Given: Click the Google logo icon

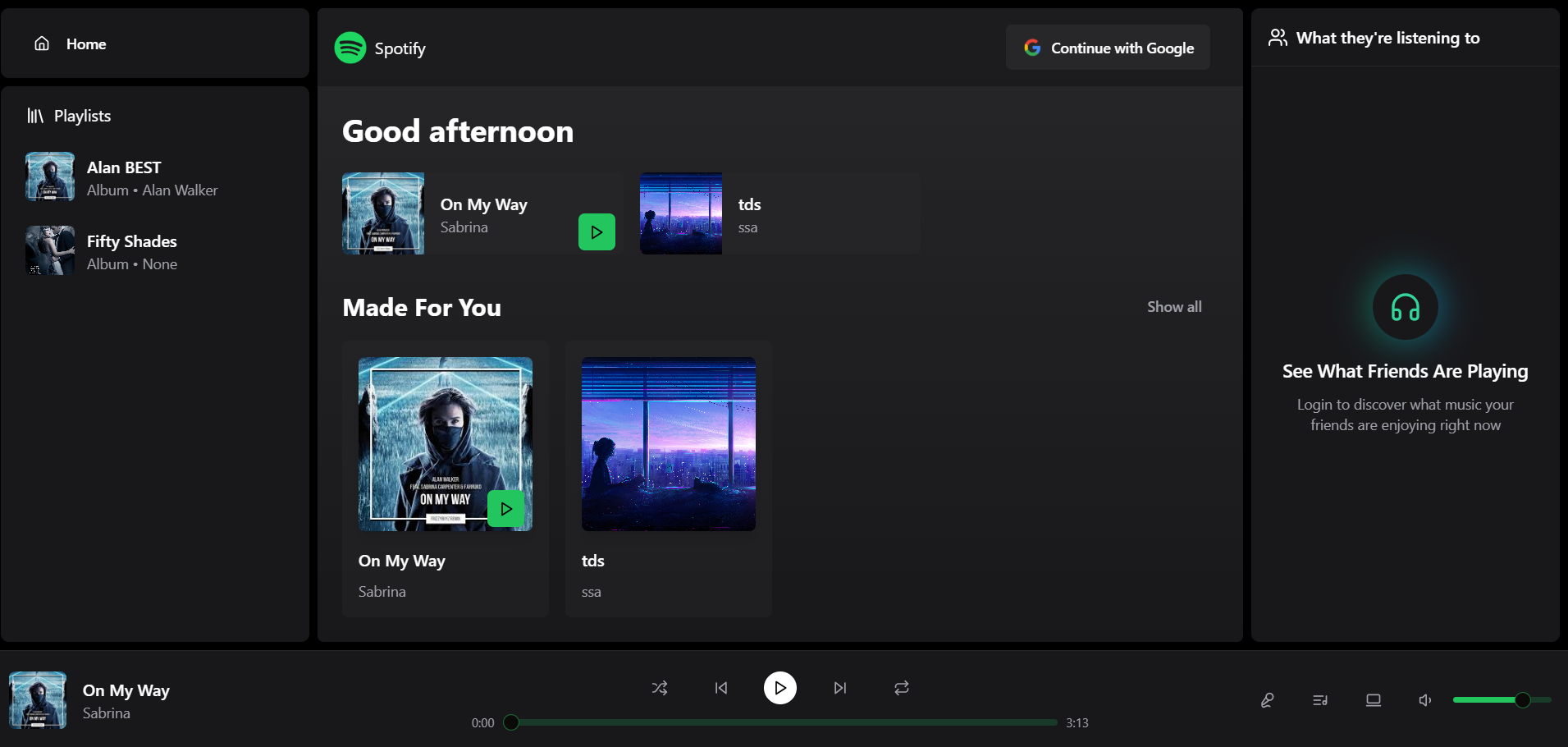Looking at the screenshot, I should (1032, 48).
